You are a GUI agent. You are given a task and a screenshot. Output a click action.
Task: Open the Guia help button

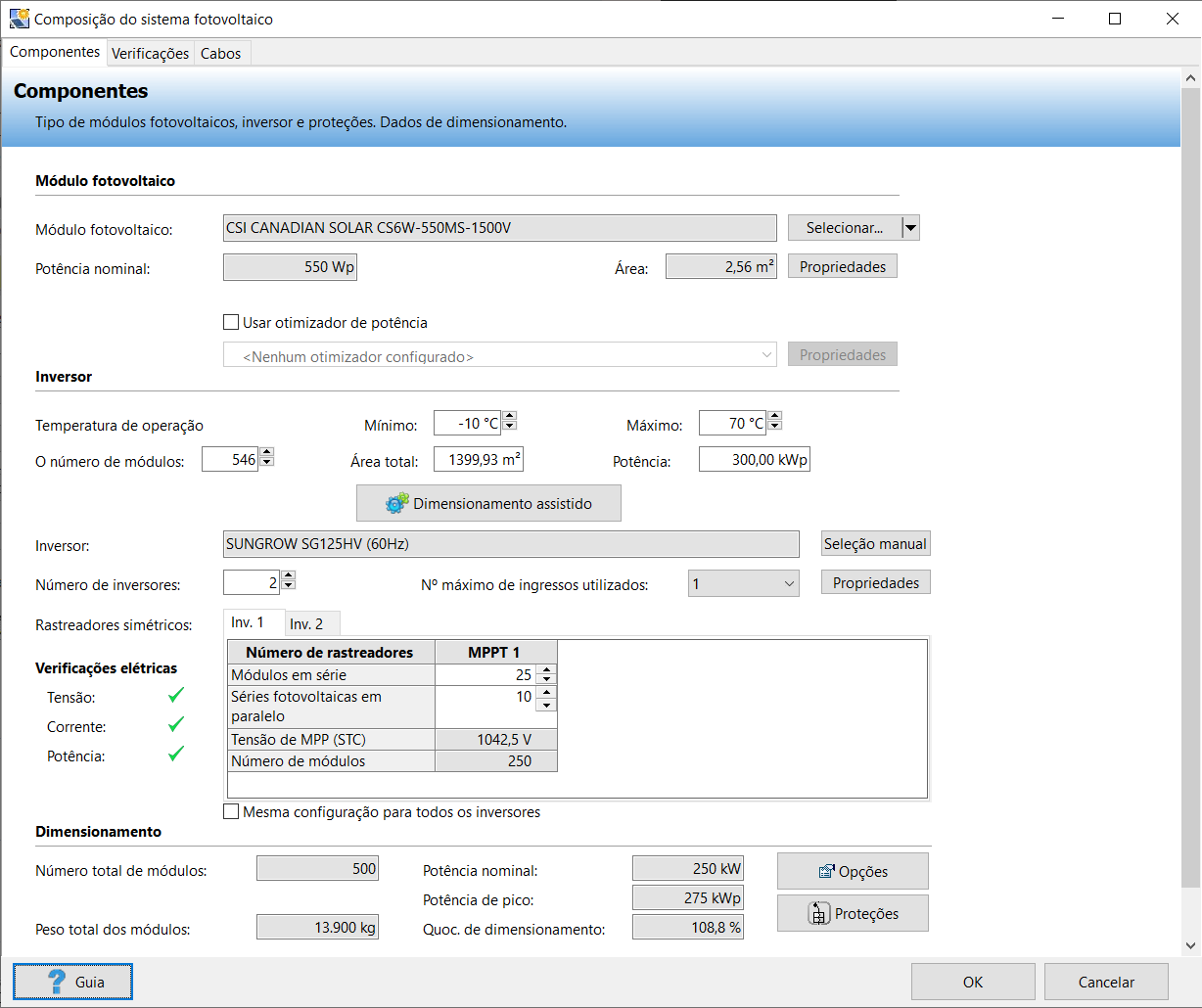pos(72,982)
